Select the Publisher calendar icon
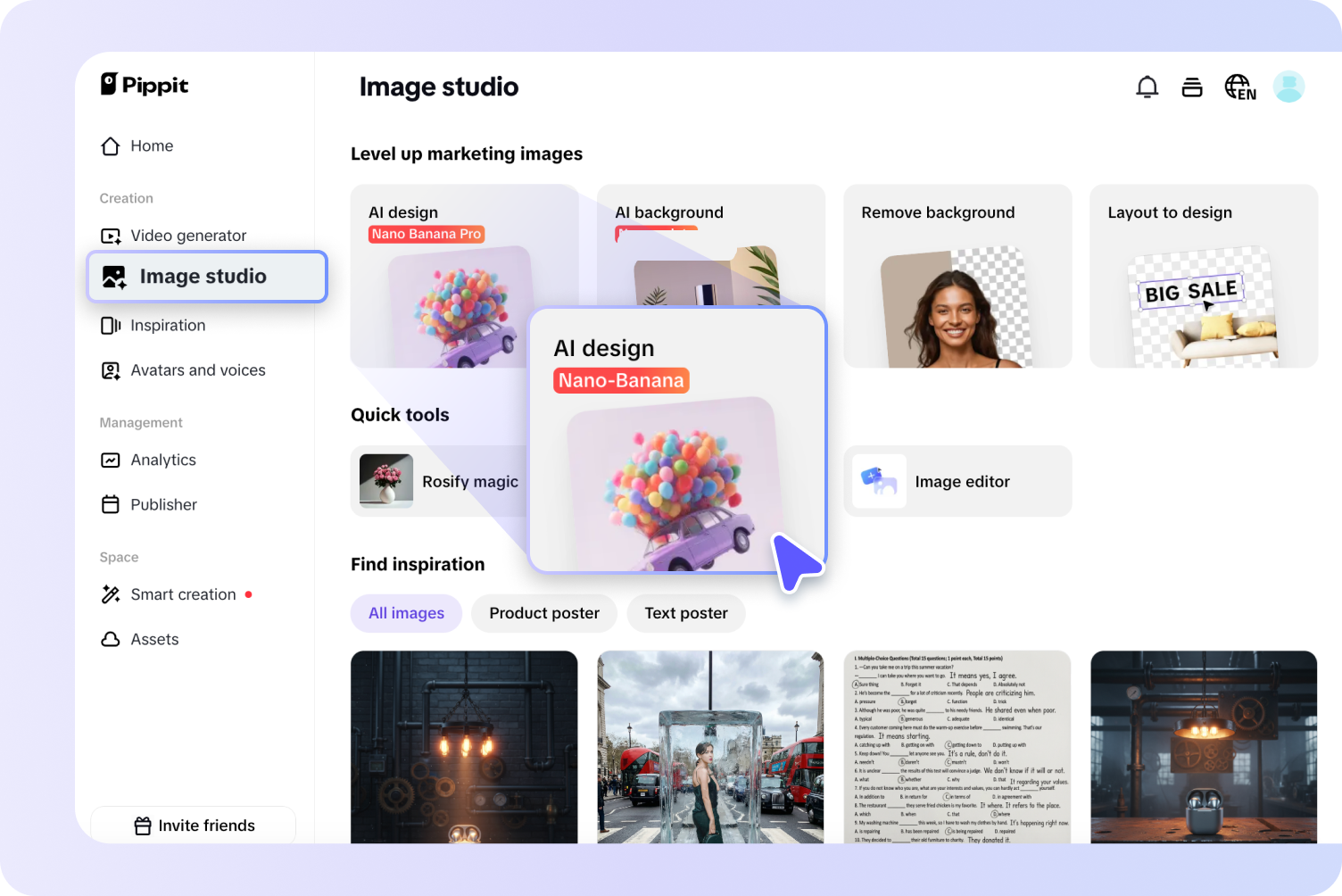The height and width of the screenshot is (896, 1342). [x=111, y=504]
